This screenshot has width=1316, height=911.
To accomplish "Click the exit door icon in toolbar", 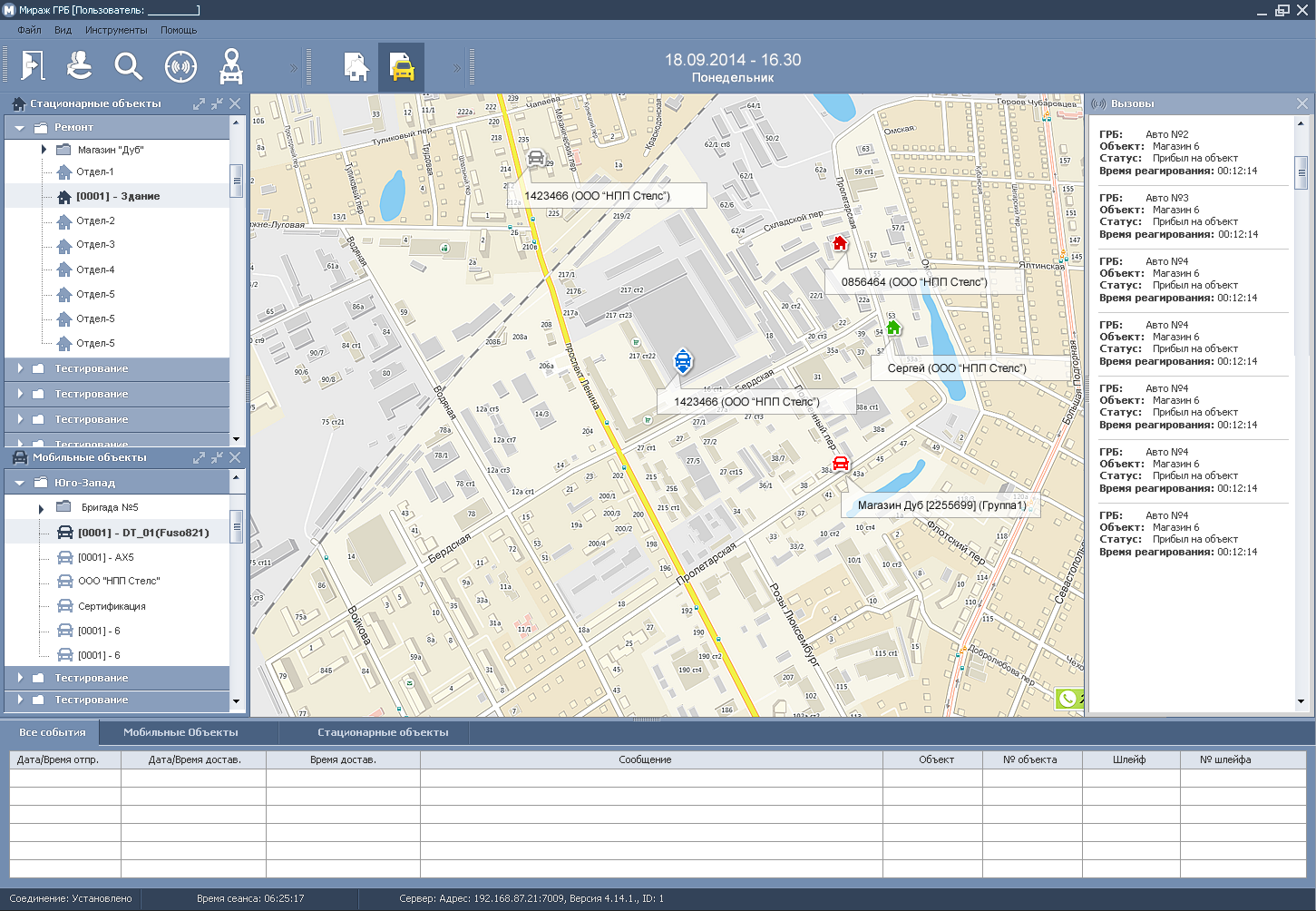I will point(33,66).
